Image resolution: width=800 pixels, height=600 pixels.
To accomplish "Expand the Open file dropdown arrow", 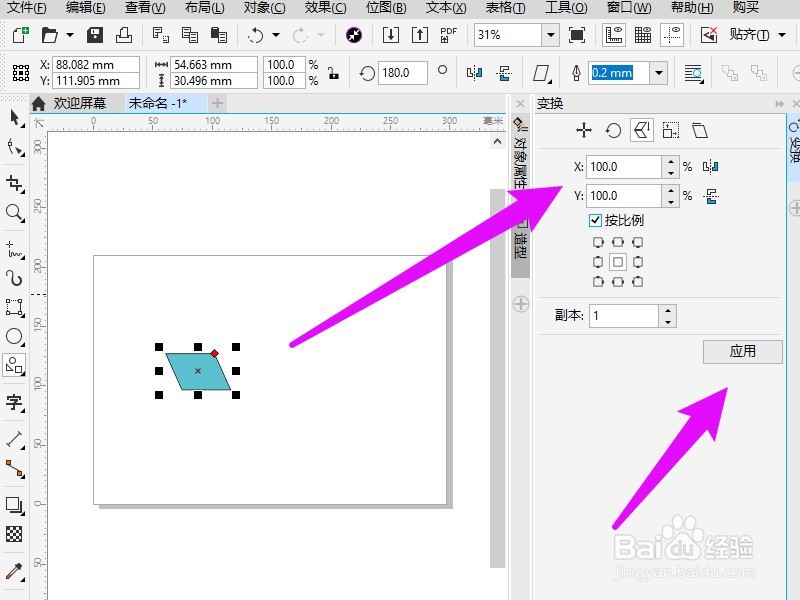I will [x=70, y=35].
